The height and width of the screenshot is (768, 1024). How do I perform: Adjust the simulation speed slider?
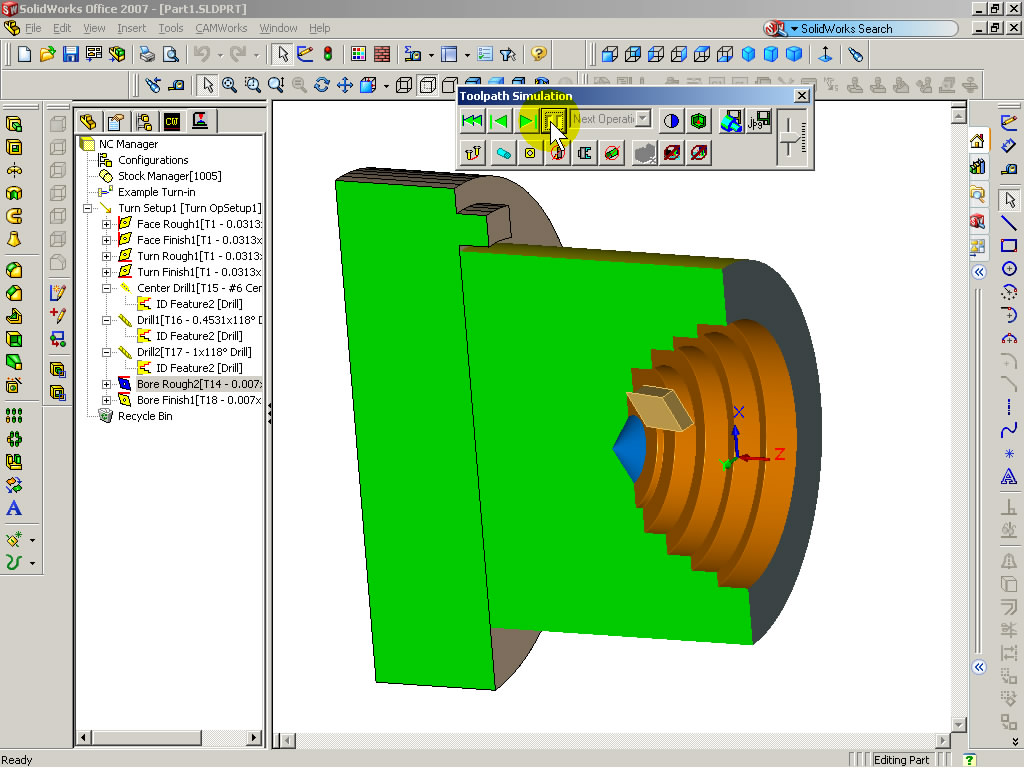[x=790, y=136]
